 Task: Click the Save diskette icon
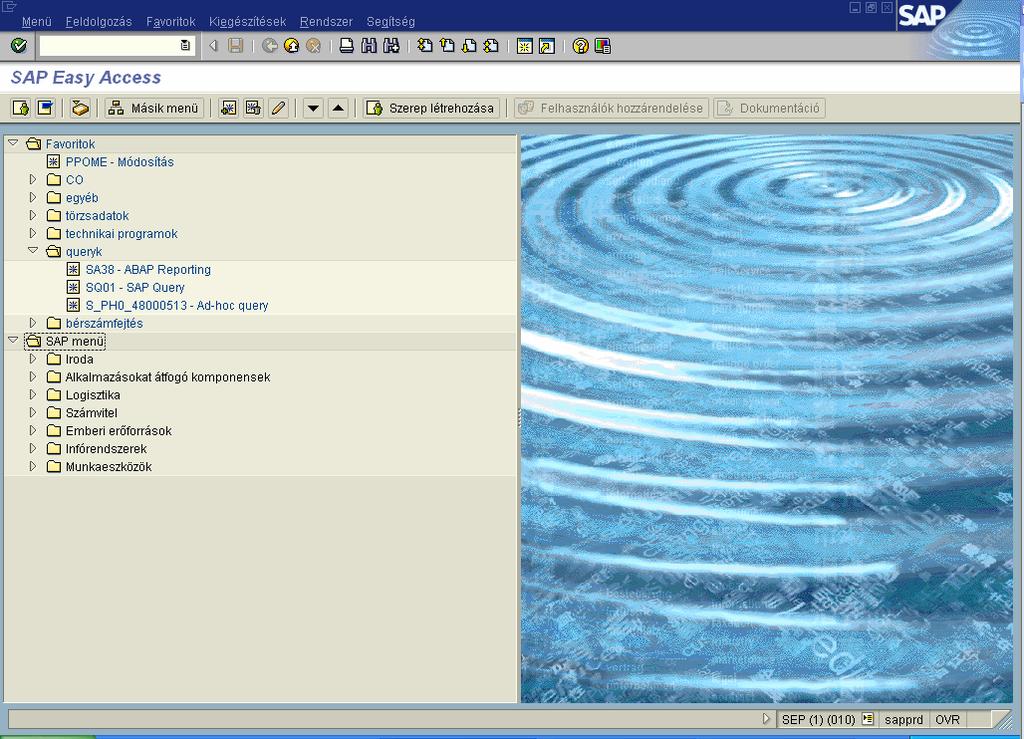[236, 46]
